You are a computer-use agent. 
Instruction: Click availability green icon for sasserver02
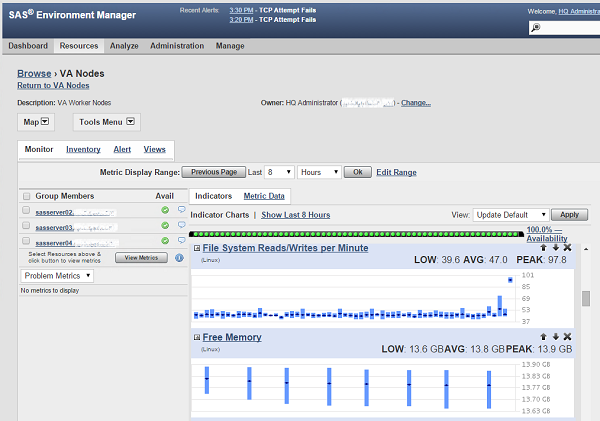click(165, 210)
